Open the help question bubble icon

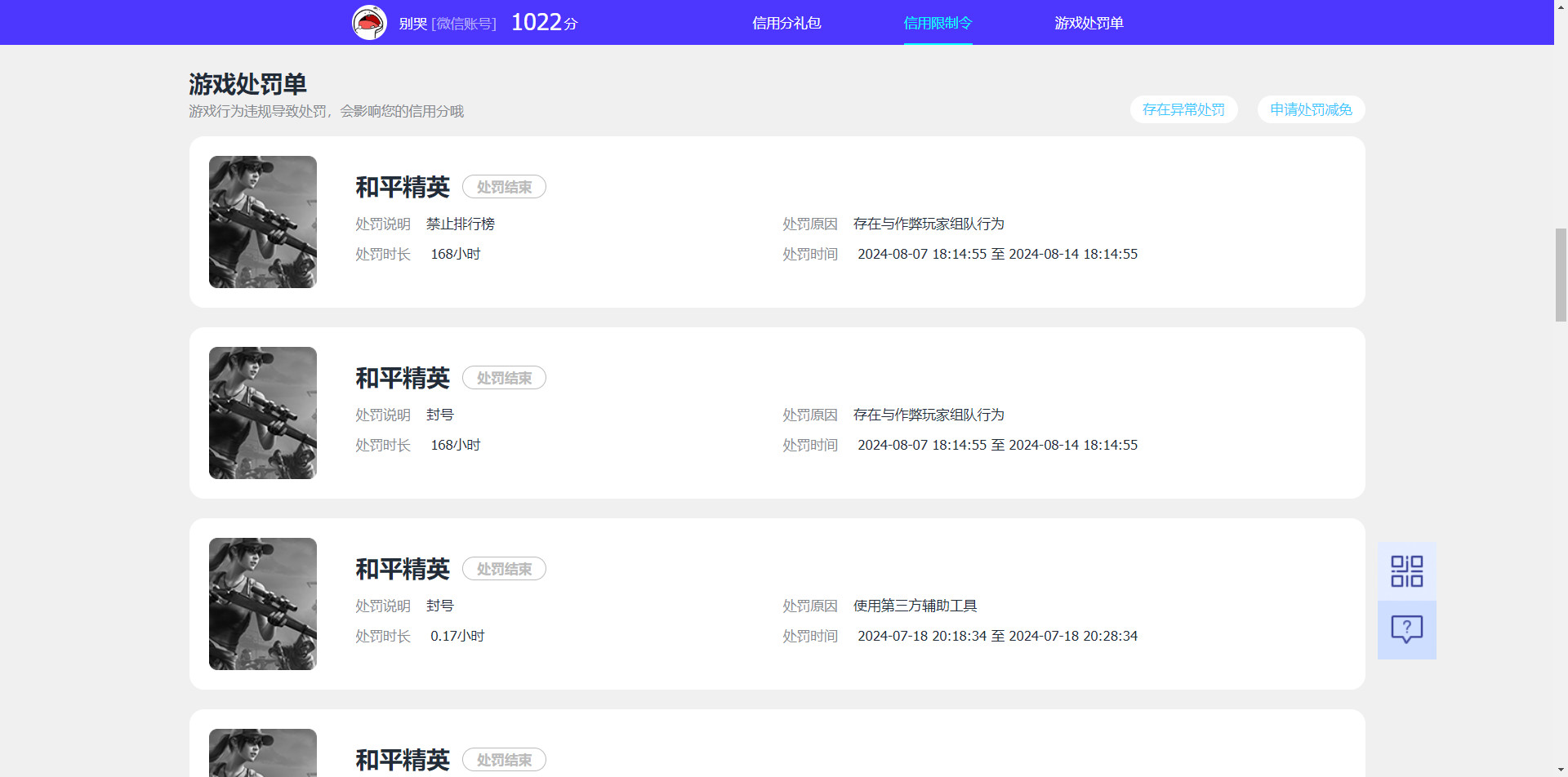pyautogui.click(x=1406, y=630)
